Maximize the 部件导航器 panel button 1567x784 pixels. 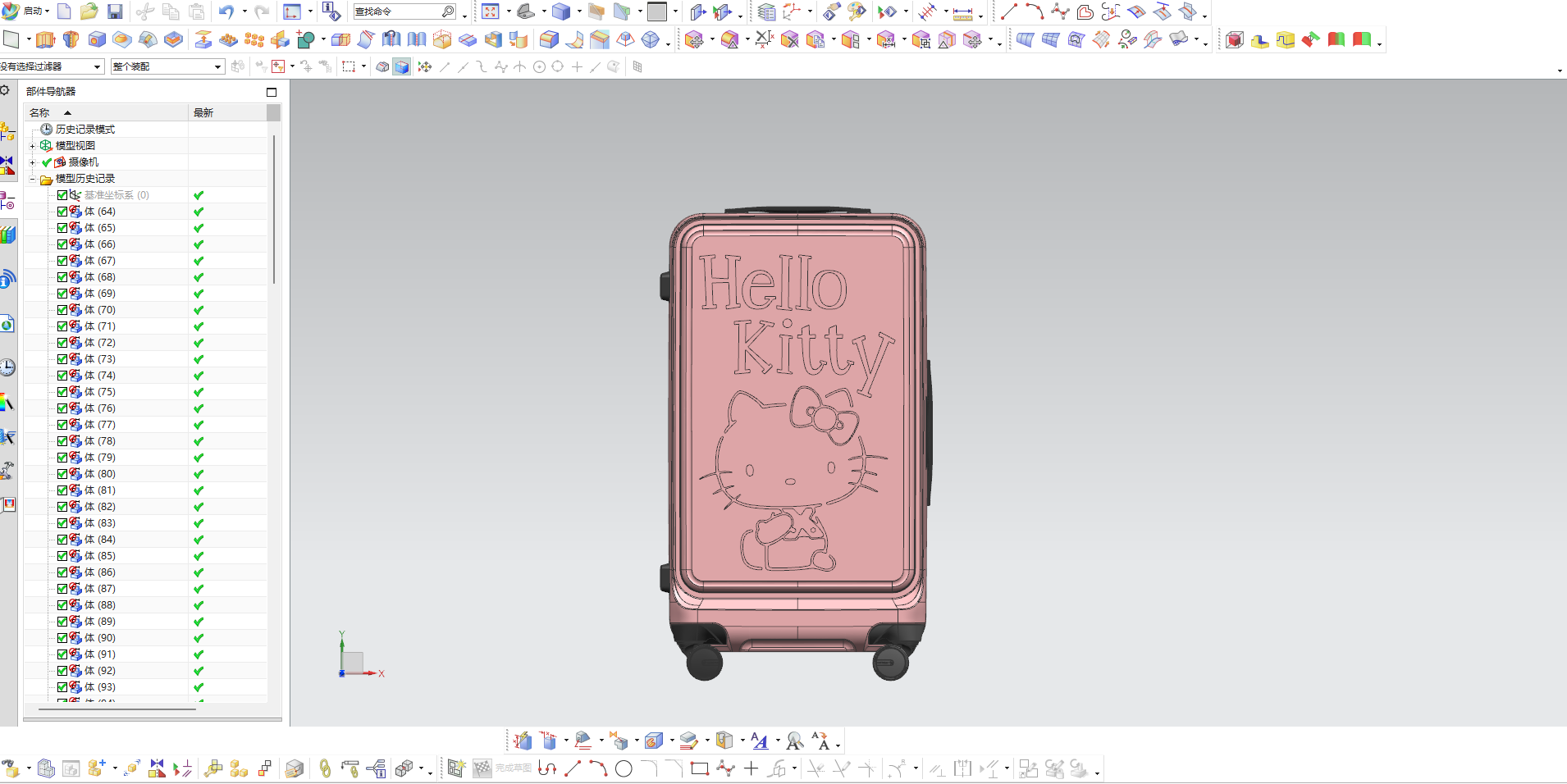point(272,92)
